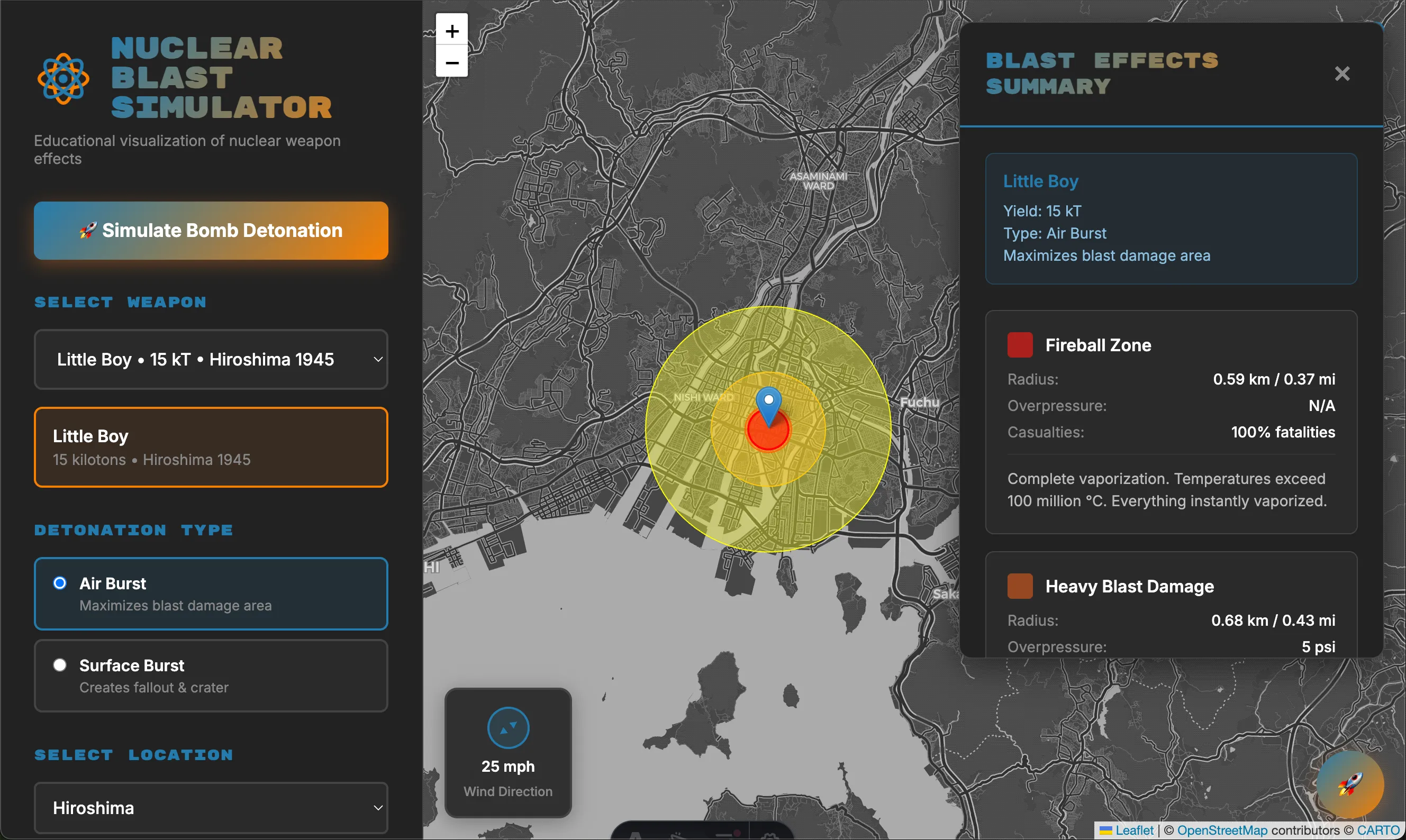Image resolution: width=1406 pixels, height=840 pixels.
Task: Open the OpenStreetMap link
Action: 1221,830
